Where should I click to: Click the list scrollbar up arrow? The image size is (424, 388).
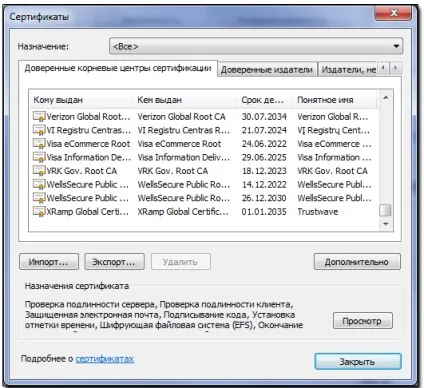pos(386,98)
